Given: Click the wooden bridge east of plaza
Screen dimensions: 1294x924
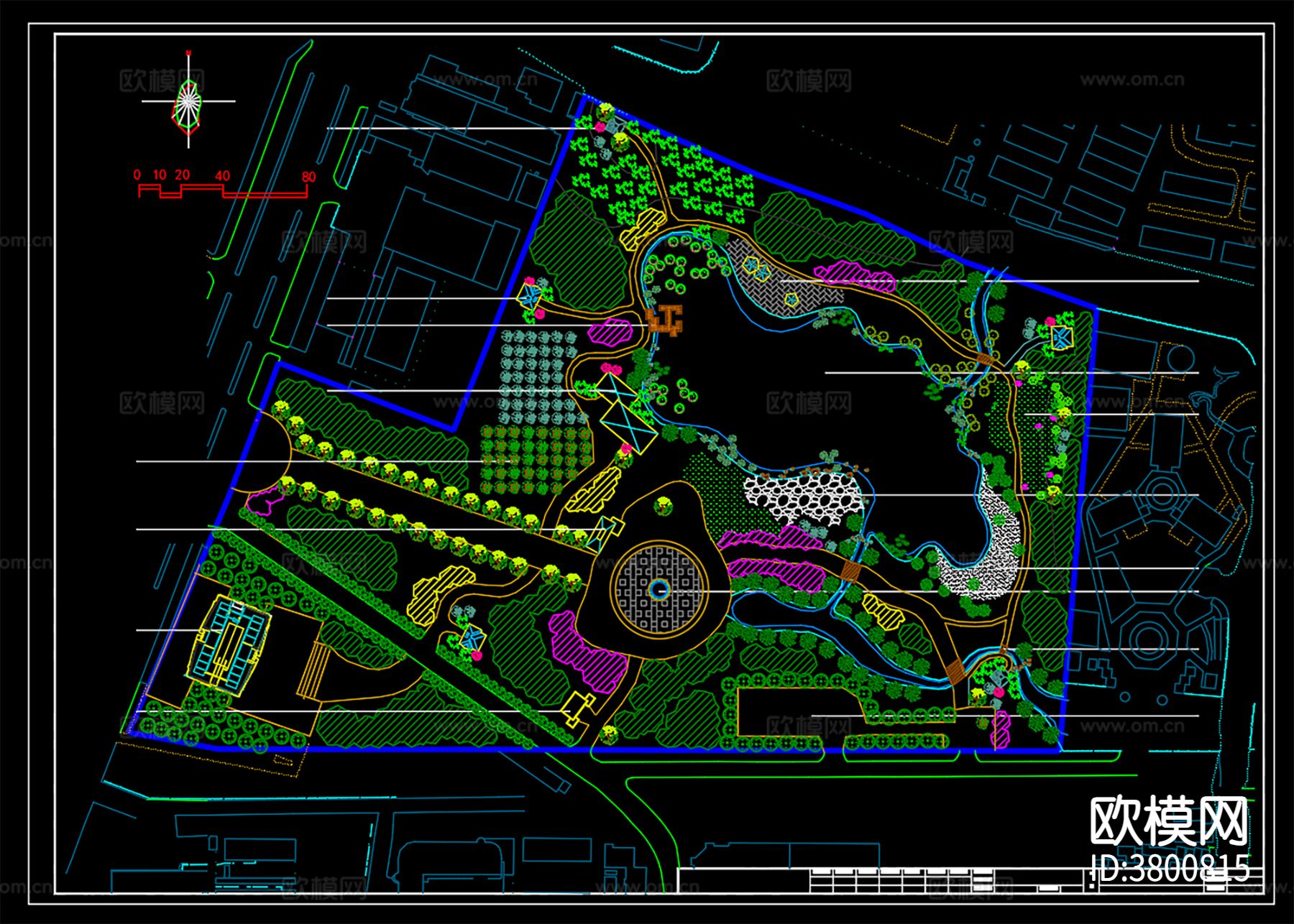Looking at the screenshot, I should [851, 571].
